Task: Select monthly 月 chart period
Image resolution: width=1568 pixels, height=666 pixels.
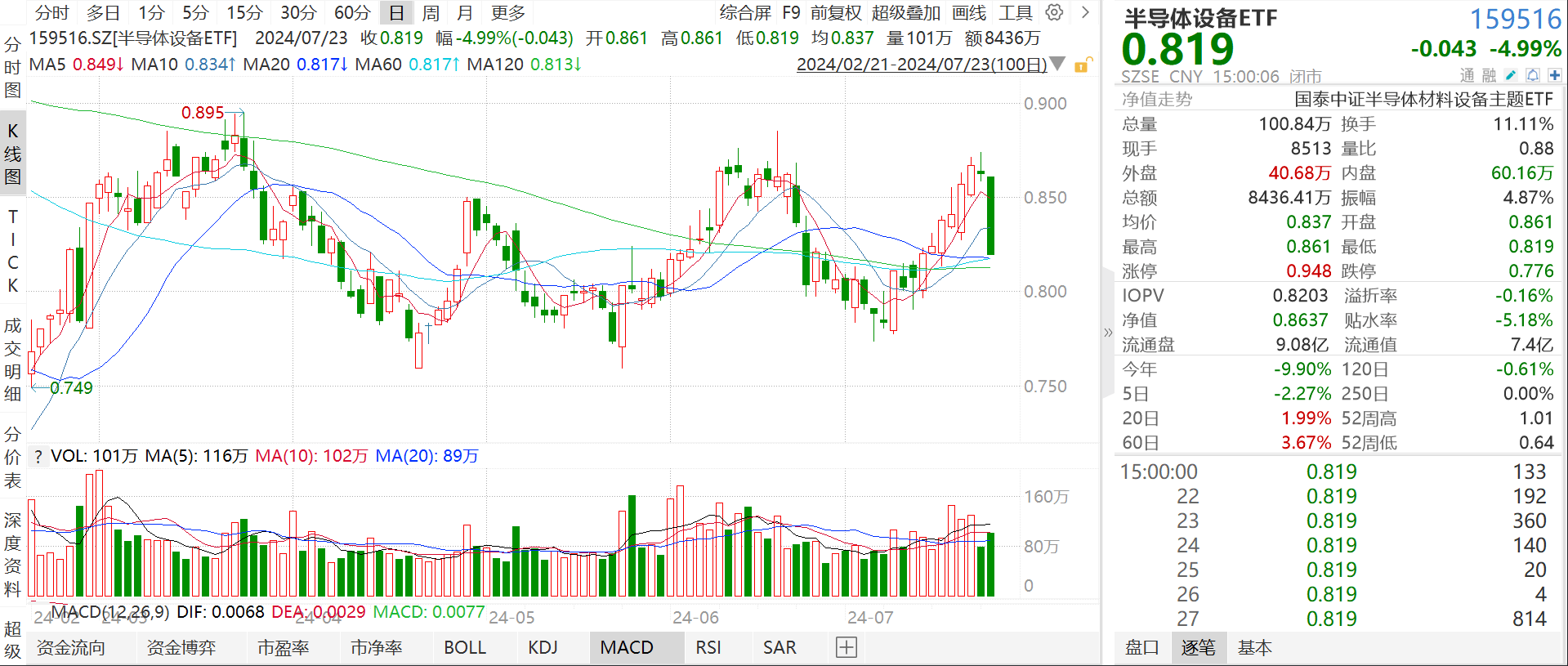Action: click(465, 12)
